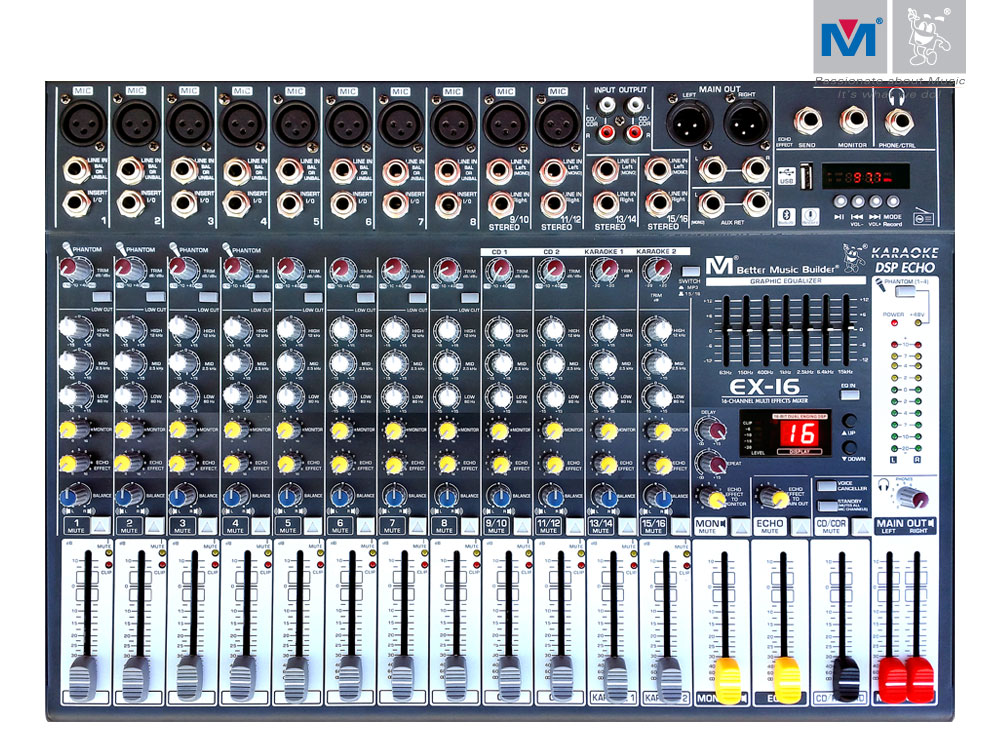Click the headphone icon beside the PHONES knob

(884, 484)
